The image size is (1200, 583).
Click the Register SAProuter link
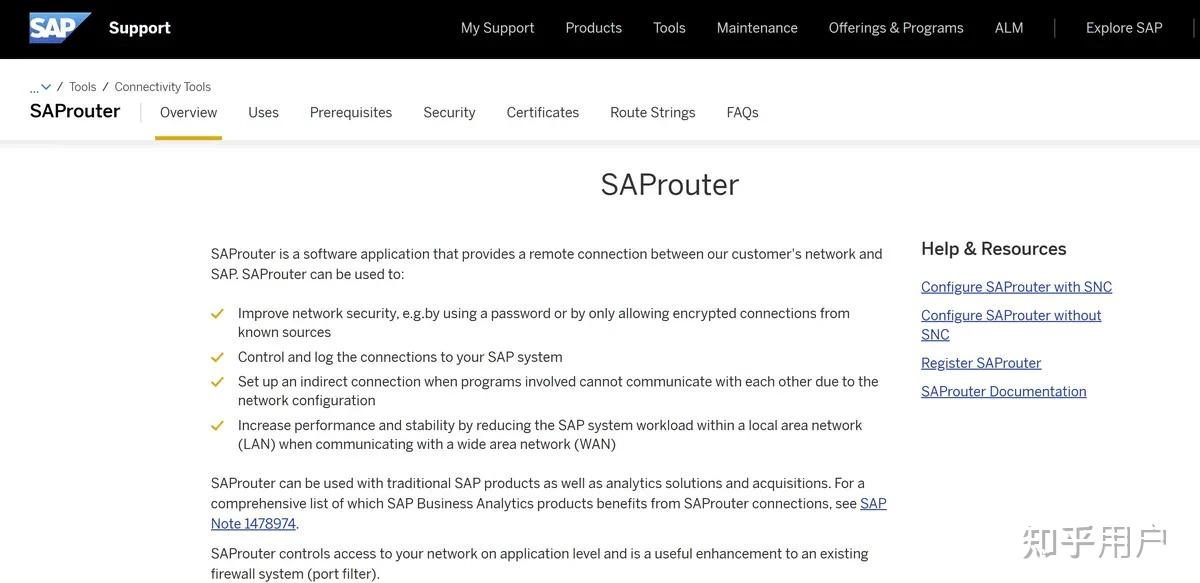[x=981, y=362]
